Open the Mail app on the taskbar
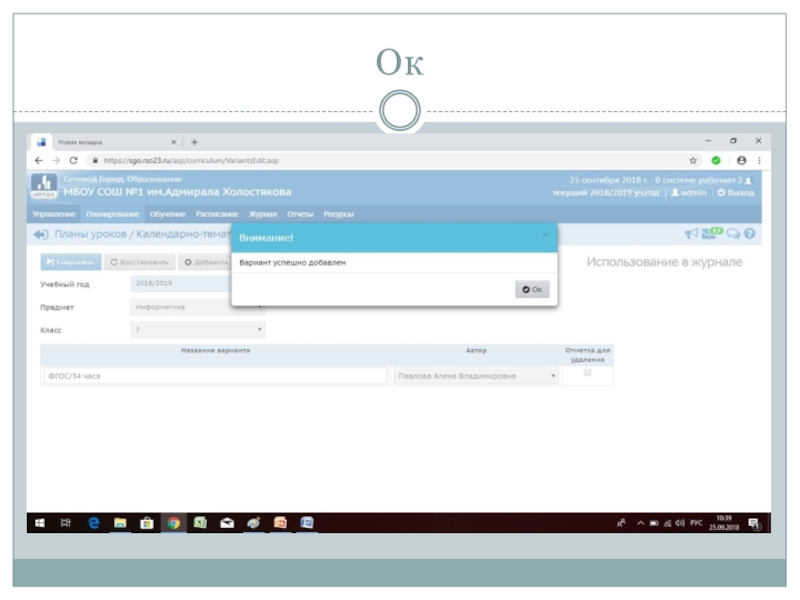Viewport: 800px width, 600px height. [x=227, y=523]
